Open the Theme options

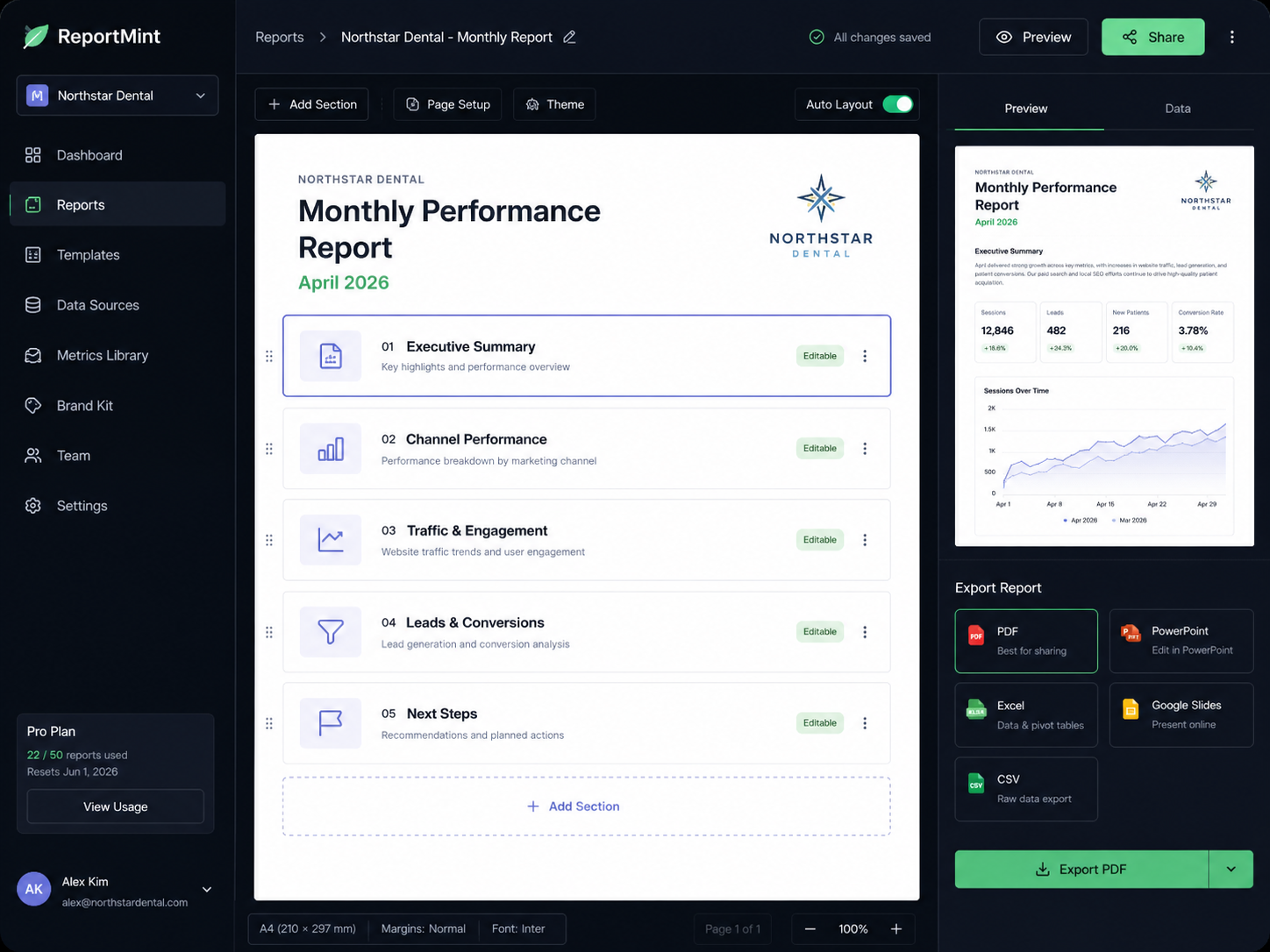click(554, 104)
